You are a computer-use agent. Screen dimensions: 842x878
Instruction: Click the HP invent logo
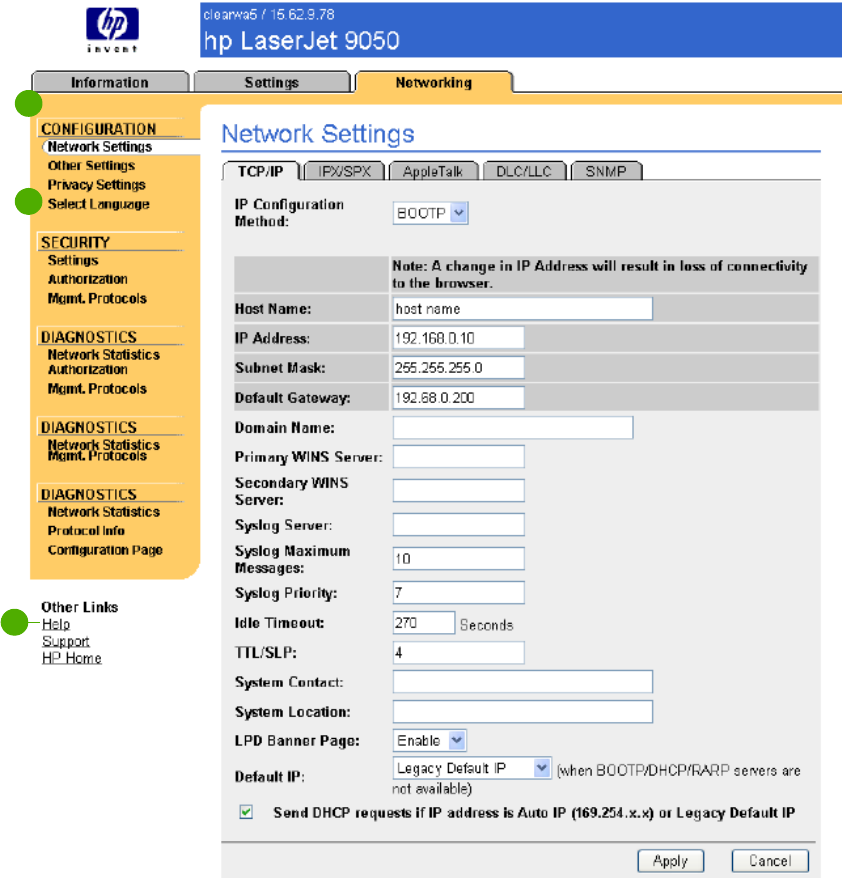[x=112, y=30]
